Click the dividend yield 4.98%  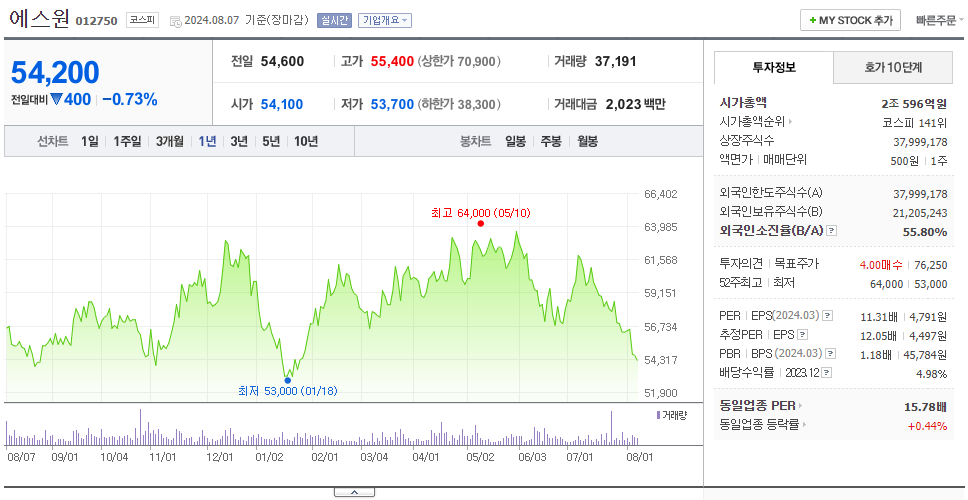pyautogui.click(x=932, y=373)
